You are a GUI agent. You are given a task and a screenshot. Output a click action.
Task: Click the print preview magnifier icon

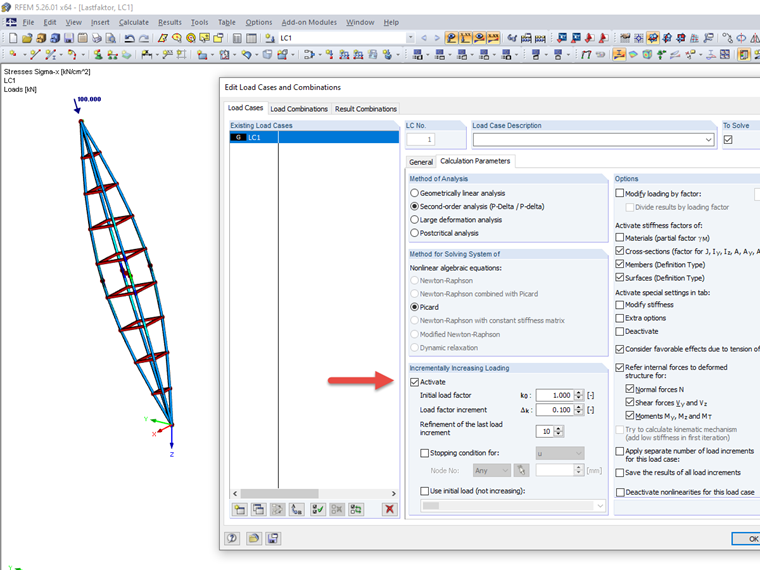[111, 38]
